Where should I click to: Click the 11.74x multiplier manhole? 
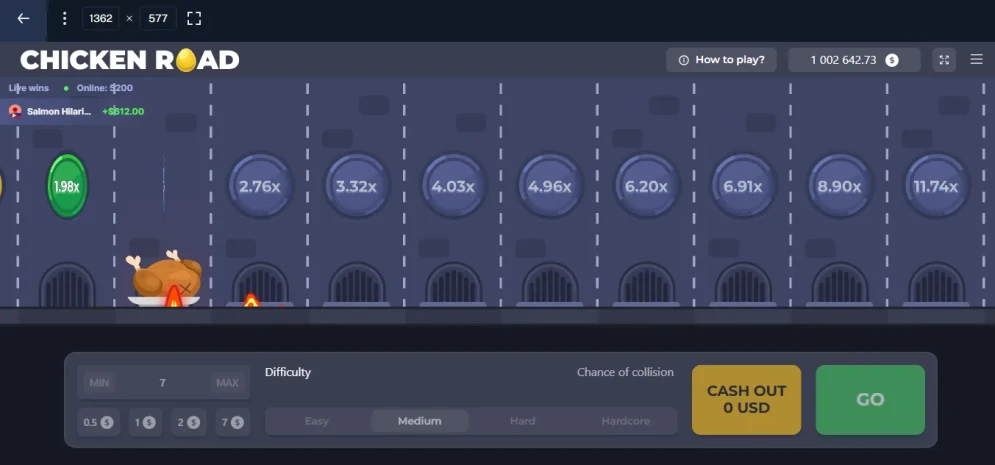coord(935,187)
